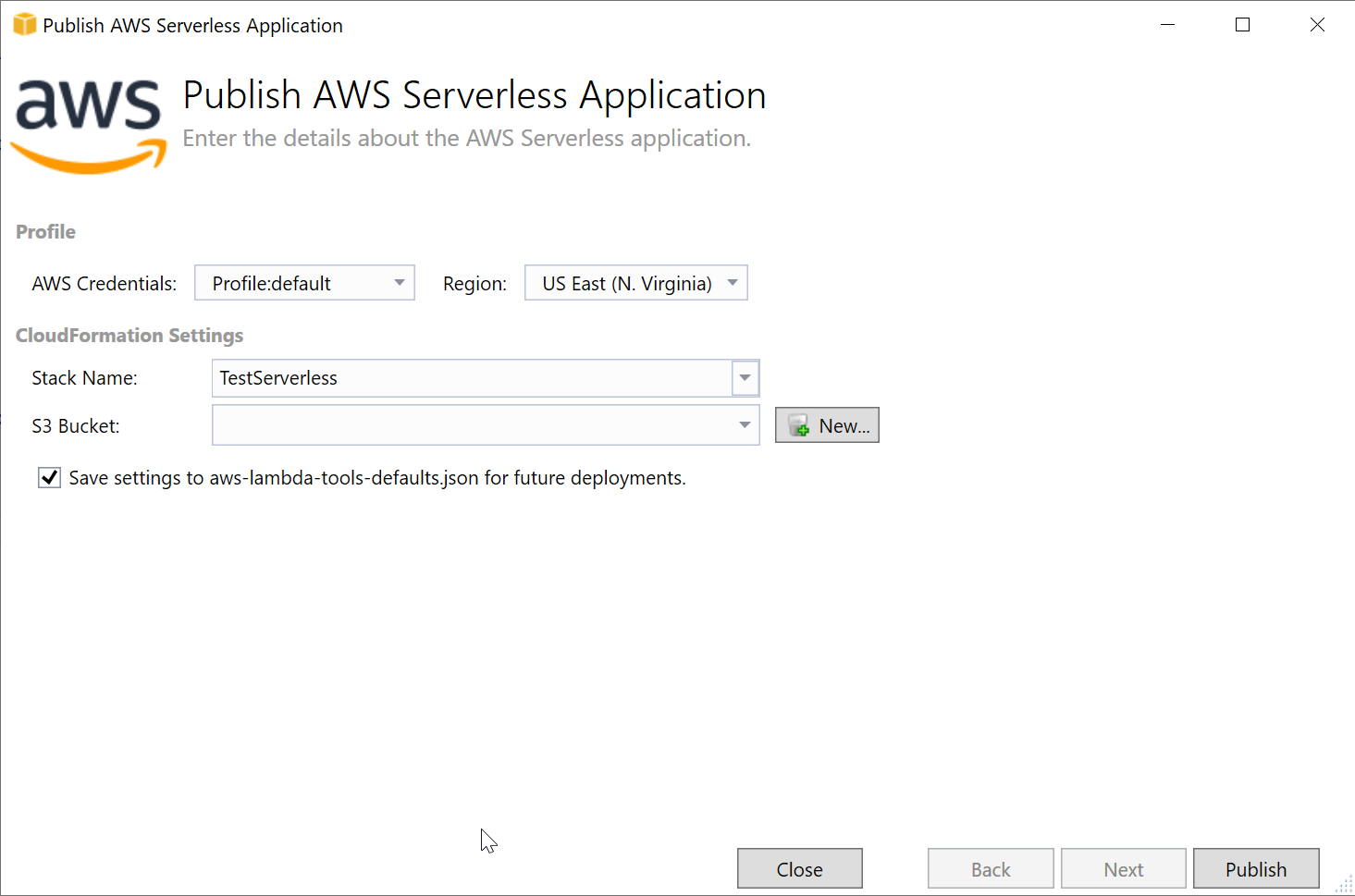Viewport: 1355px width, 896px height.
Task: Click the 'Enter the details' subtitle text
Action: click(467, 139)
